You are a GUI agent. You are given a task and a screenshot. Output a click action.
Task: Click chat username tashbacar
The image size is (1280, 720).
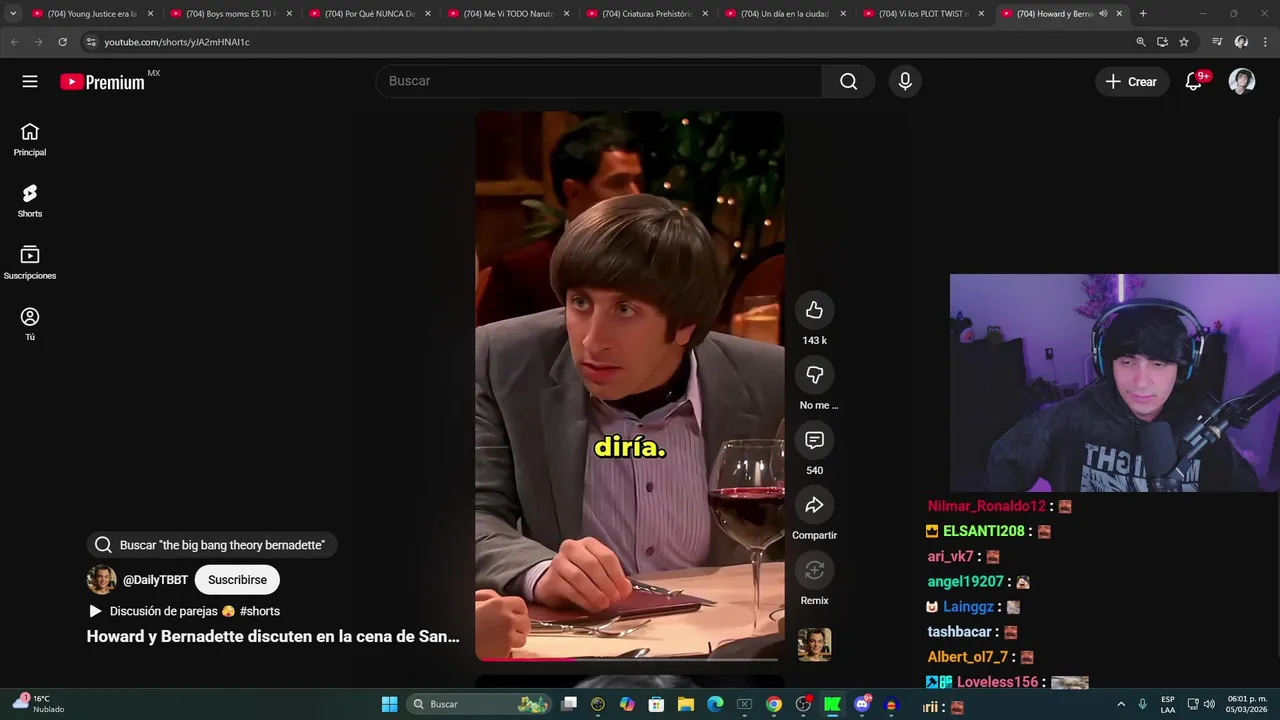pyautogui.click(x=959, y=632)
